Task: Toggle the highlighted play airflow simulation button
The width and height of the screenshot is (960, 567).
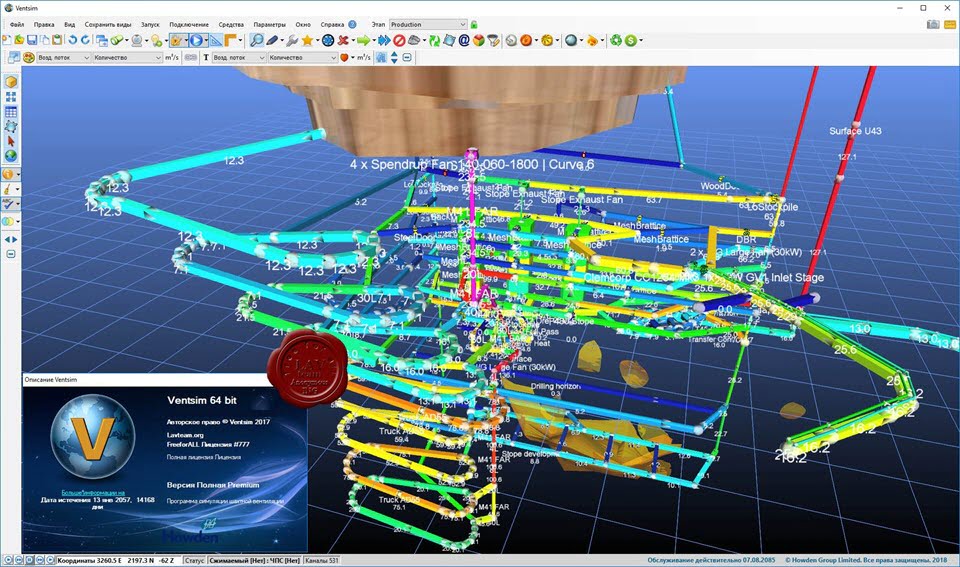Action: [x=196, y=40]
